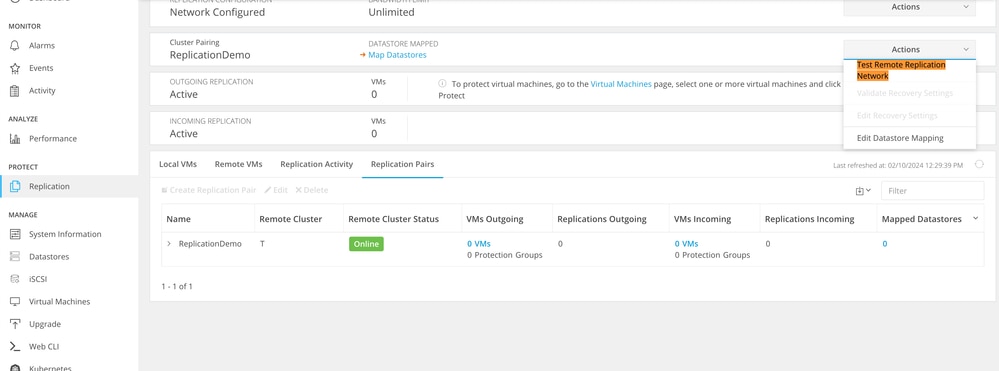Image resolution: width=999 pixels, height=371 pixels.
Task: Open the export download dropdown icon
Action: coord(863,191)
